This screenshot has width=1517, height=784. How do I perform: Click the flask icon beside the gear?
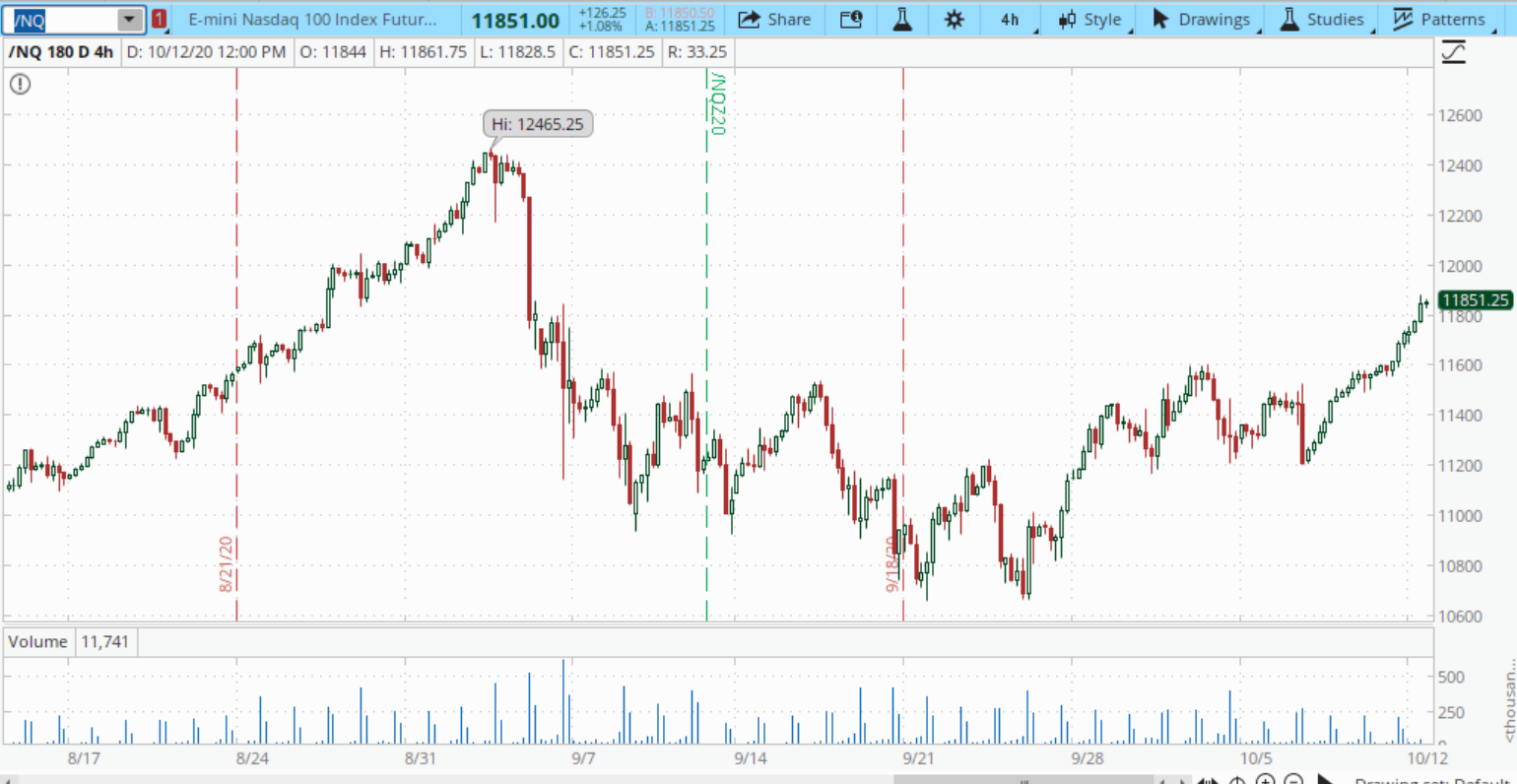[902, 20]
